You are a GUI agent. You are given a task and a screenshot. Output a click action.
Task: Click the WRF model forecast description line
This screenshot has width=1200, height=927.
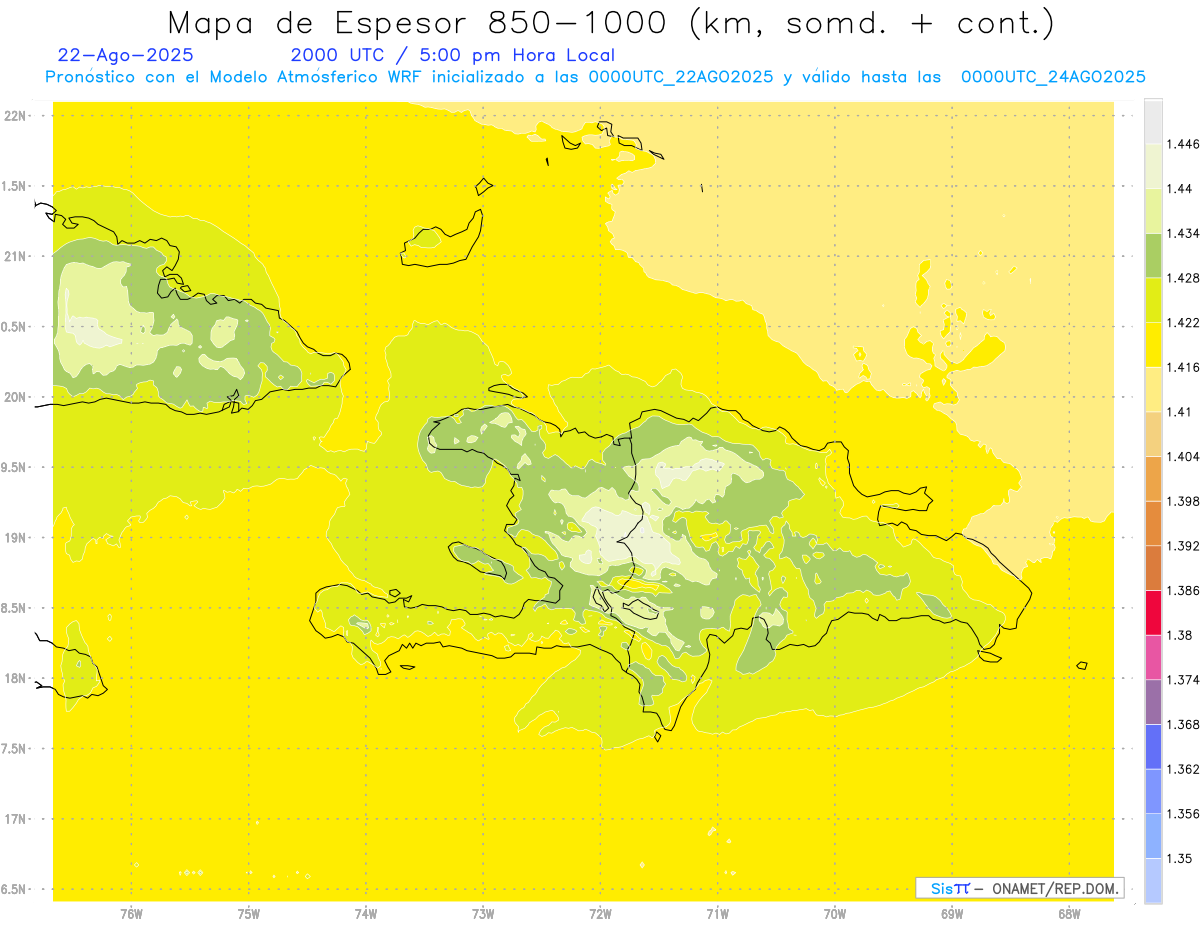(595, 77)
